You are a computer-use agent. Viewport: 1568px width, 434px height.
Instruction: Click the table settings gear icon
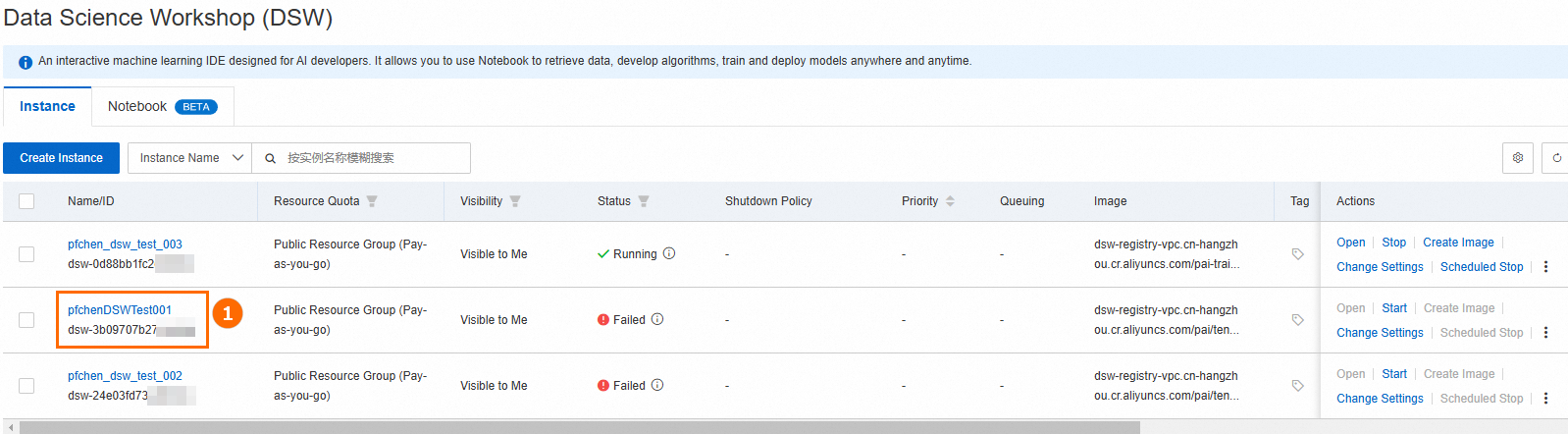coord(1517,158)
